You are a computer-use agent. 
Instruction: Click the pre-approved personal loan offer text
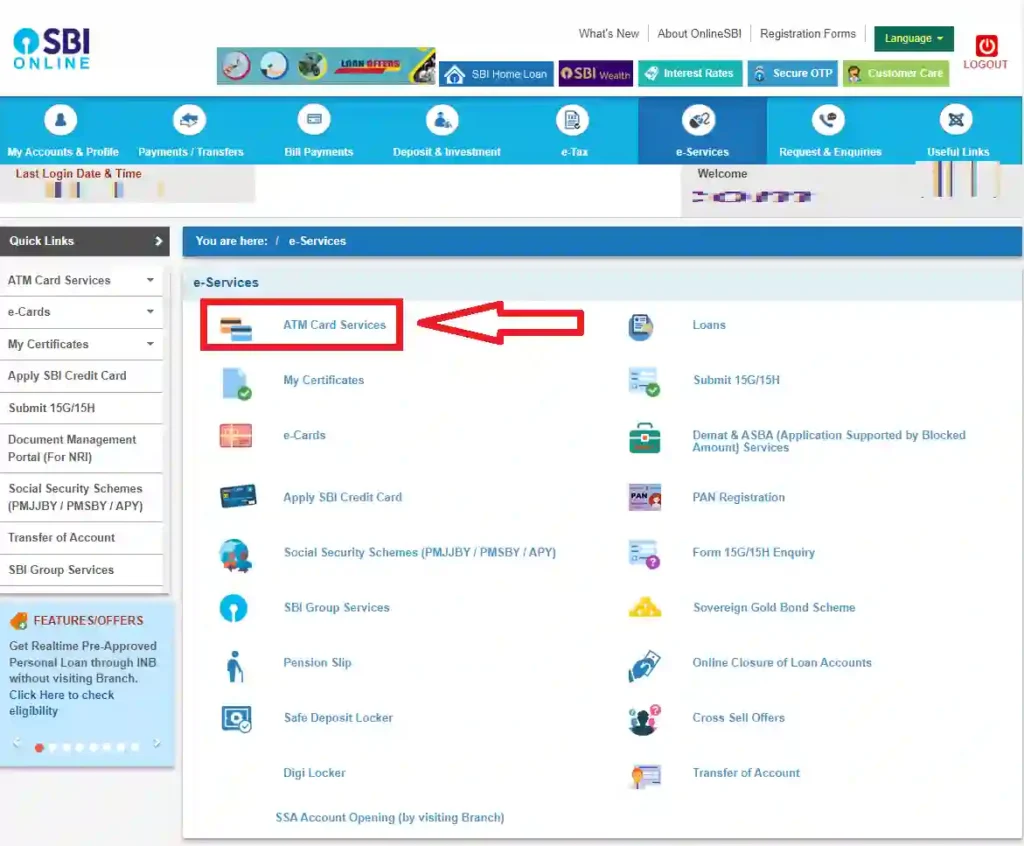83,678
